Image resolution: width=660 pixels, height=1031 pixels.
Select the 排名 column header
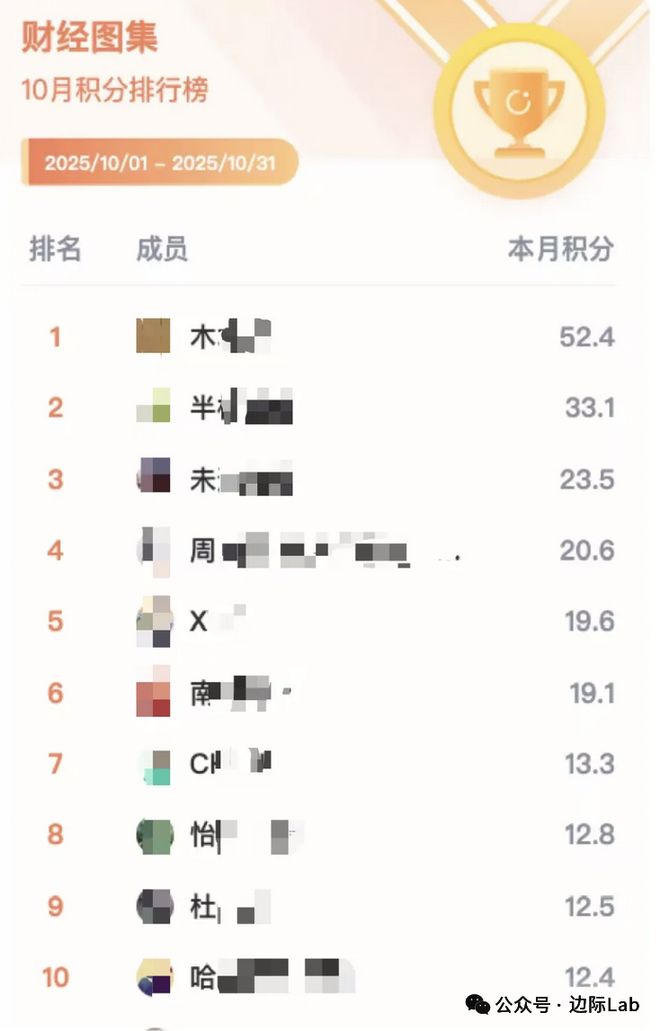[x=55, y=249]
